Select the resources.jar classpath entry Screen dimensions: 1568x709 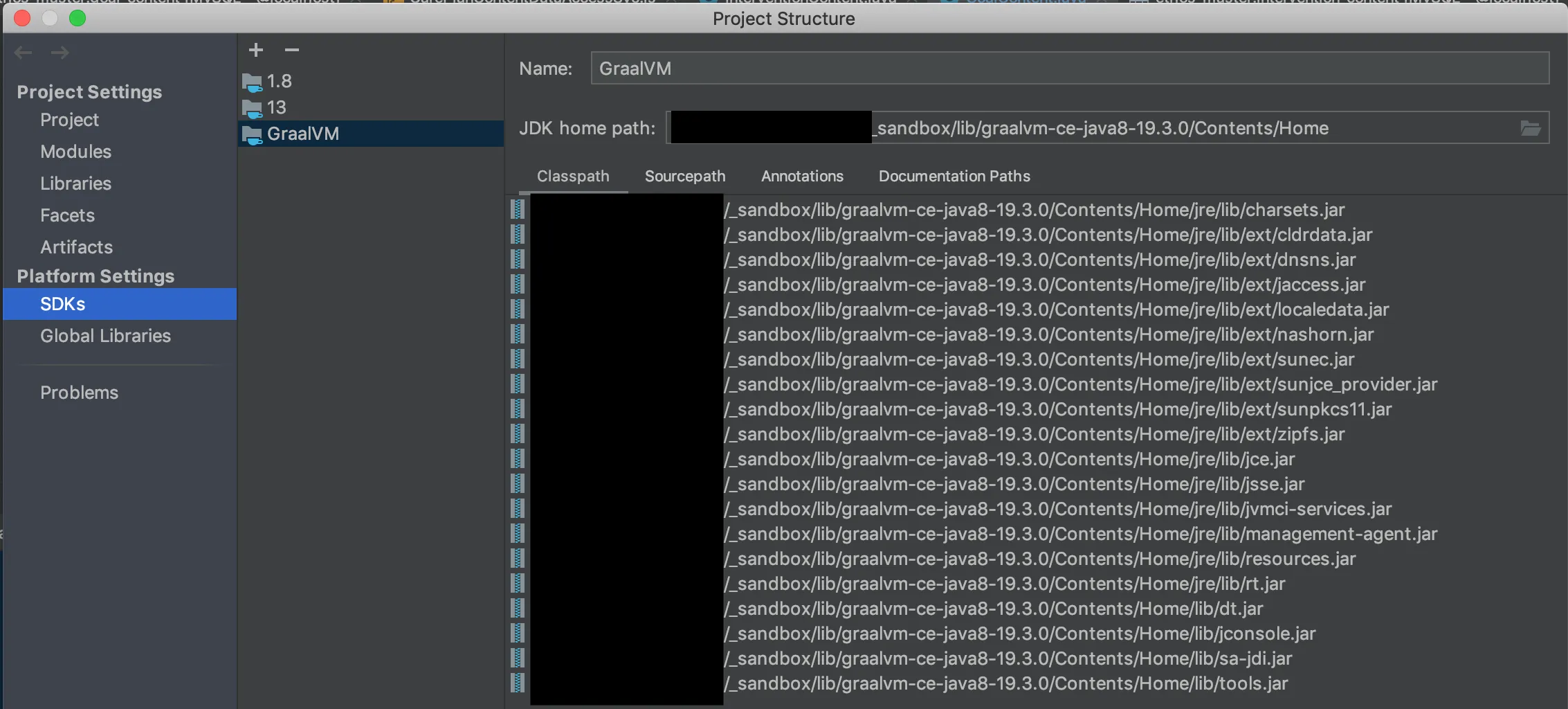1034,559
